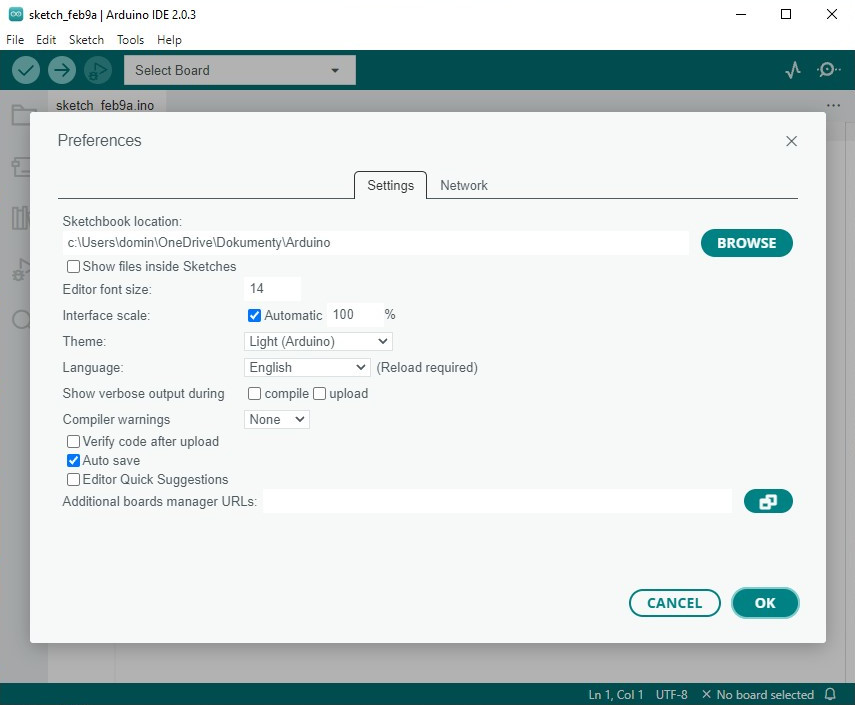Switch to the Network tab
Image resolution: width=855 pixels, height=705 pixels.
coord(464,186)
